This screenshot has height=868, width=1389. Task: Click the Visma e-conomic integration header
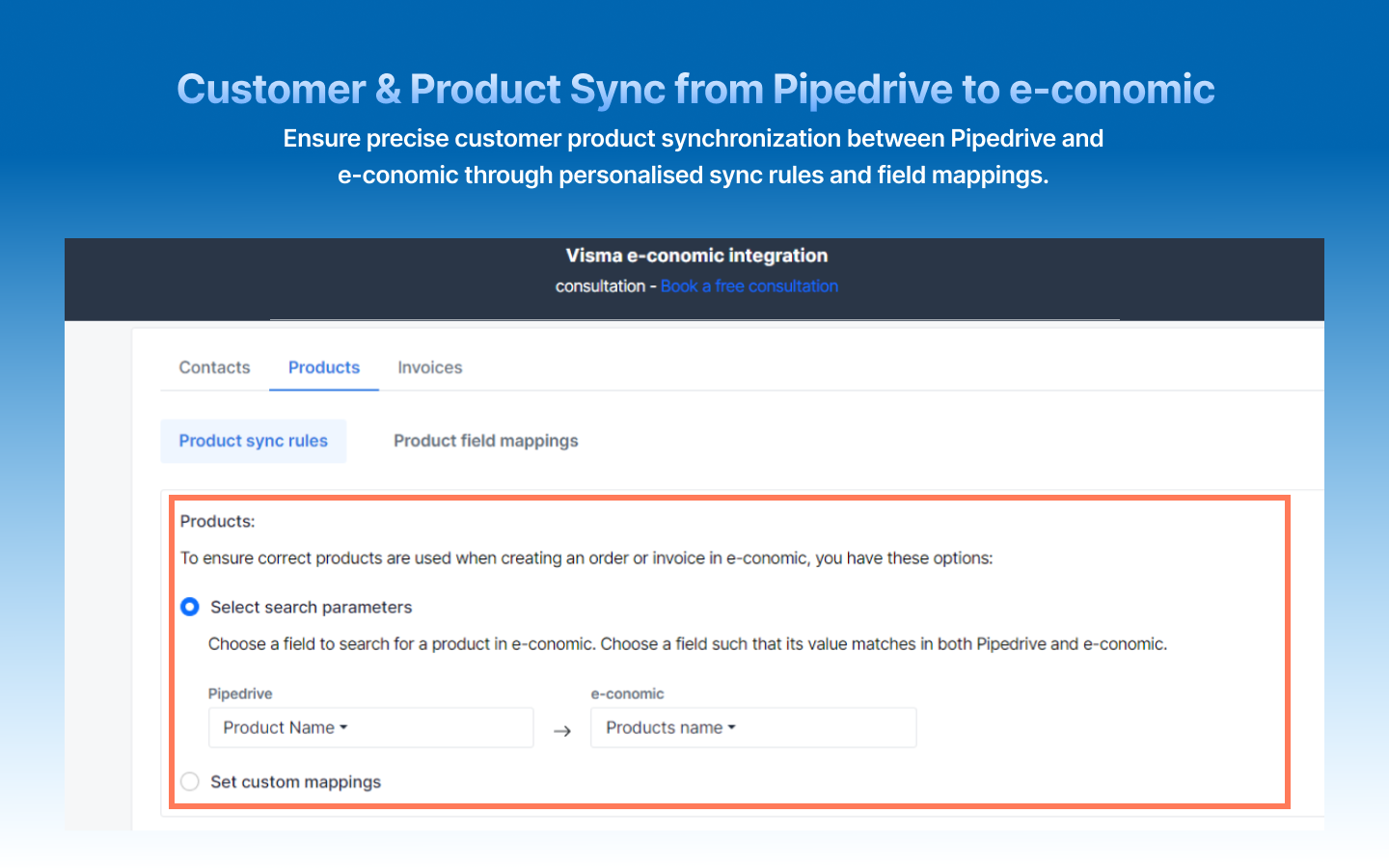(695, 256)
